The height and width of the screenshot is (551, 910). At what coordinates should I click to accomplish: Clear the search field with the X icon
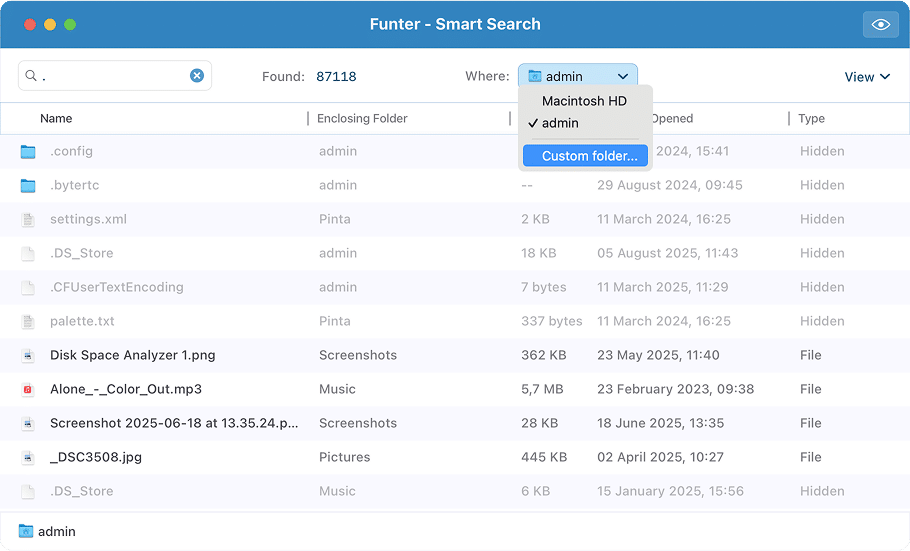tap(197, 75)
